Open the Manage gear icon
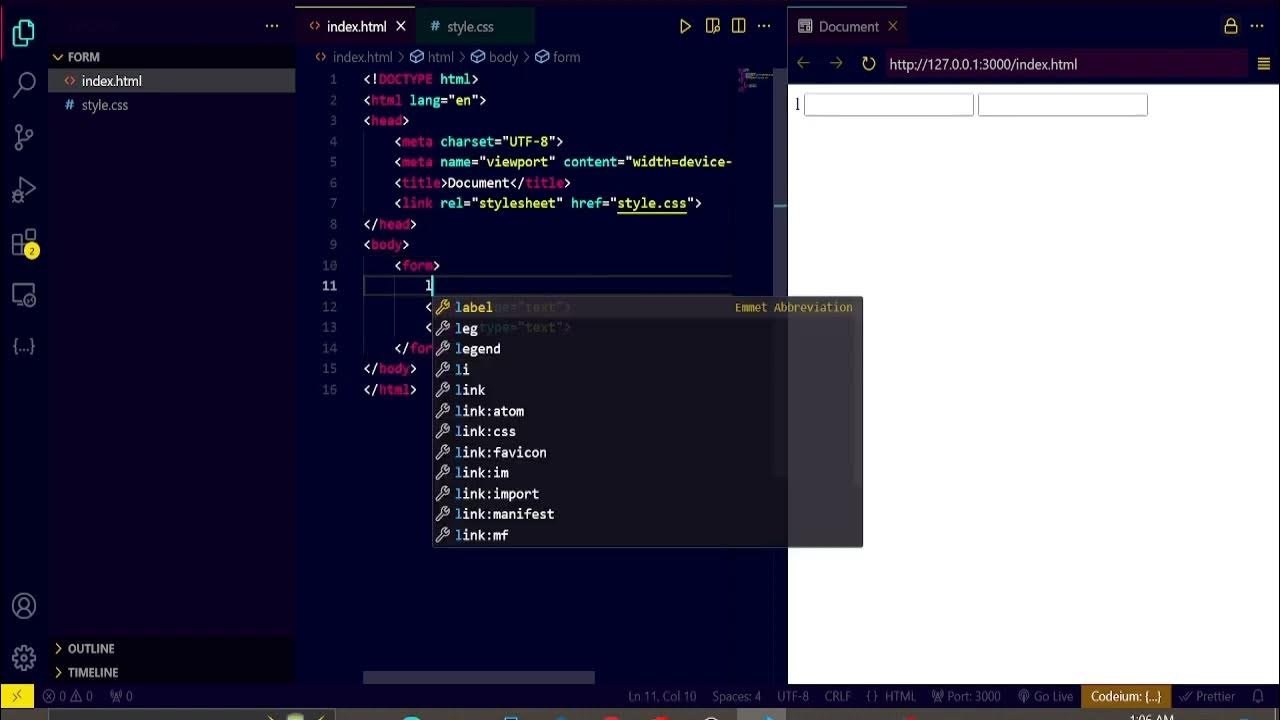The height and width of the screenshot is (720, 1280). coord(24,658)
